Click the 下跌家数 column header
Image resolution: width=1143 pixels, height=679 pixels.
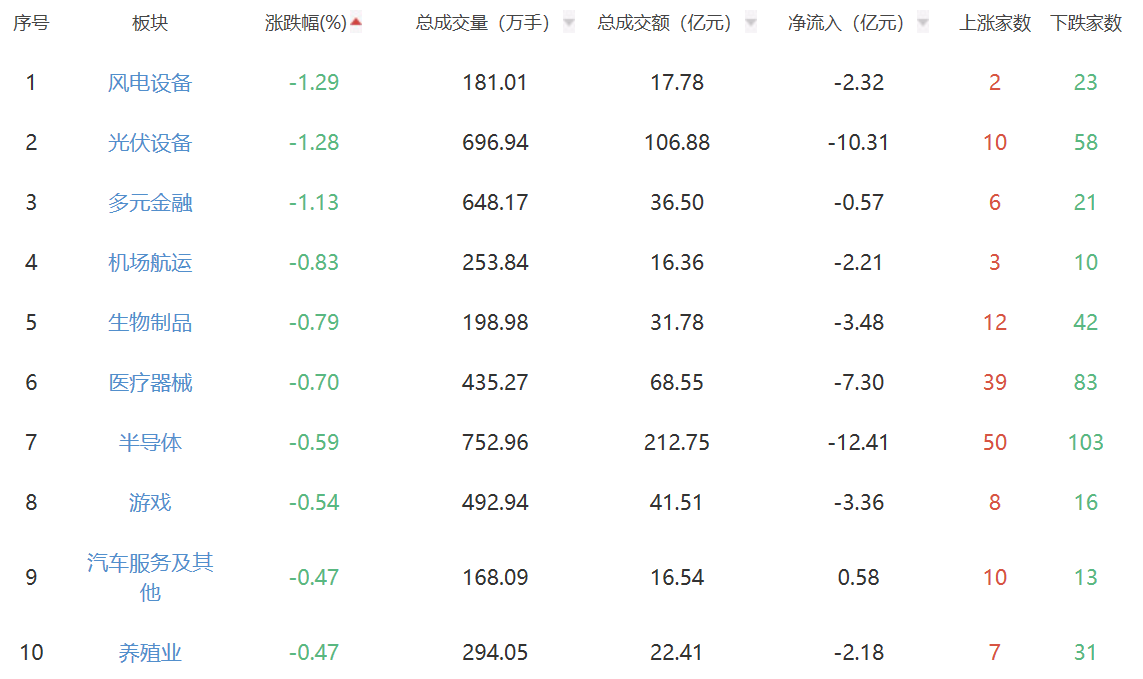click(x=1086, y=23)
